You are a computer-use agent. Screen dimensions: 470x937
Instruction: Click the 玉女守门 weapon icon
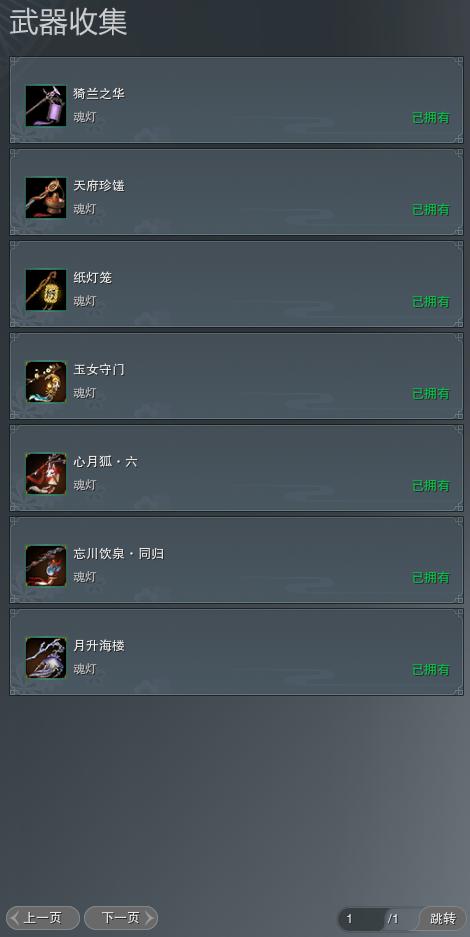[x=46, y=382]
